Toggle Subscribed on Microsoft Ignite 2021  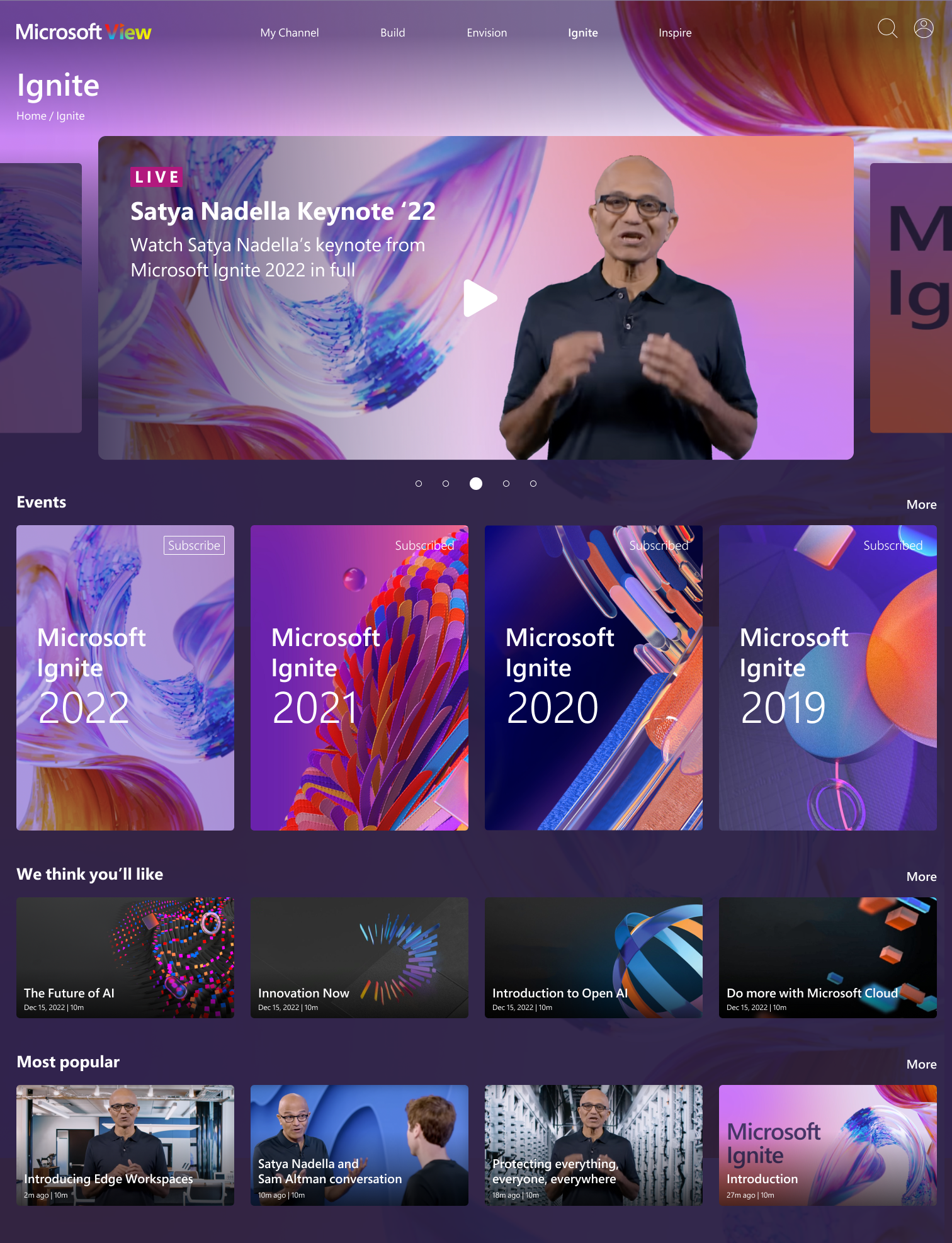[x=424, y=545]
